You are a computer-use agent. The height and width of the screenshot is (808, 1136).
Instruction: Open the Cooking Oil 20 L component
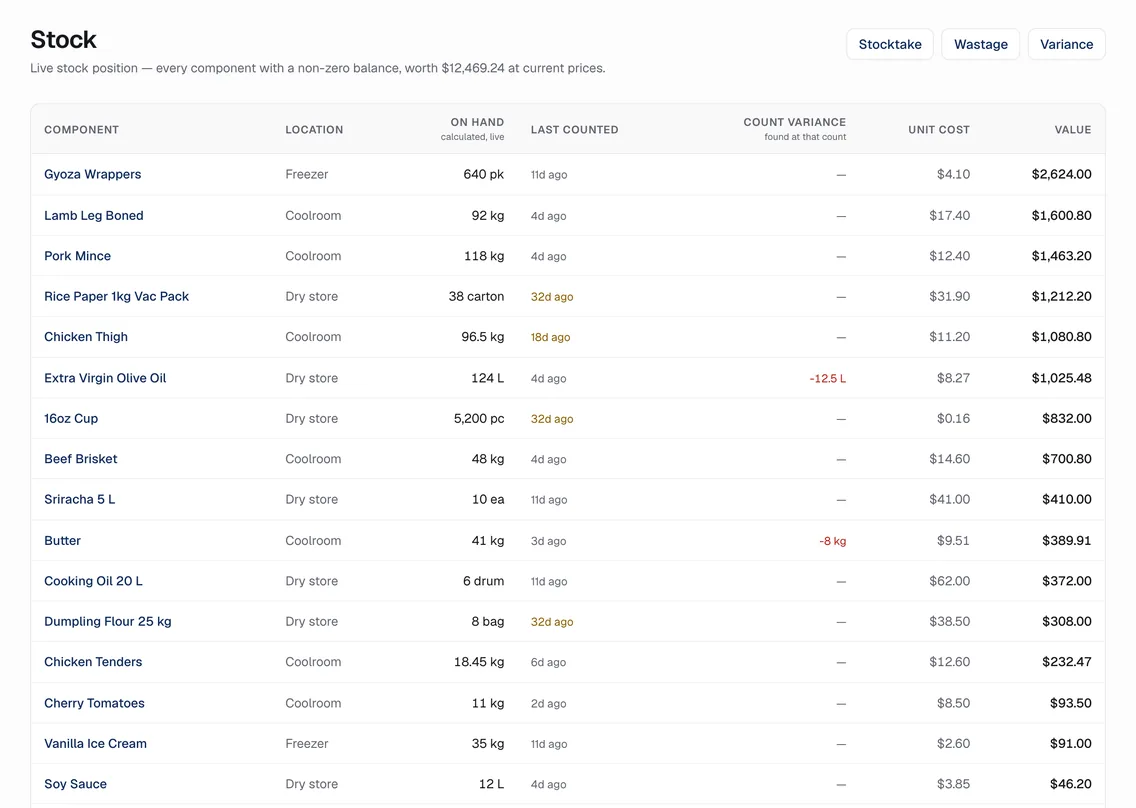93,581
